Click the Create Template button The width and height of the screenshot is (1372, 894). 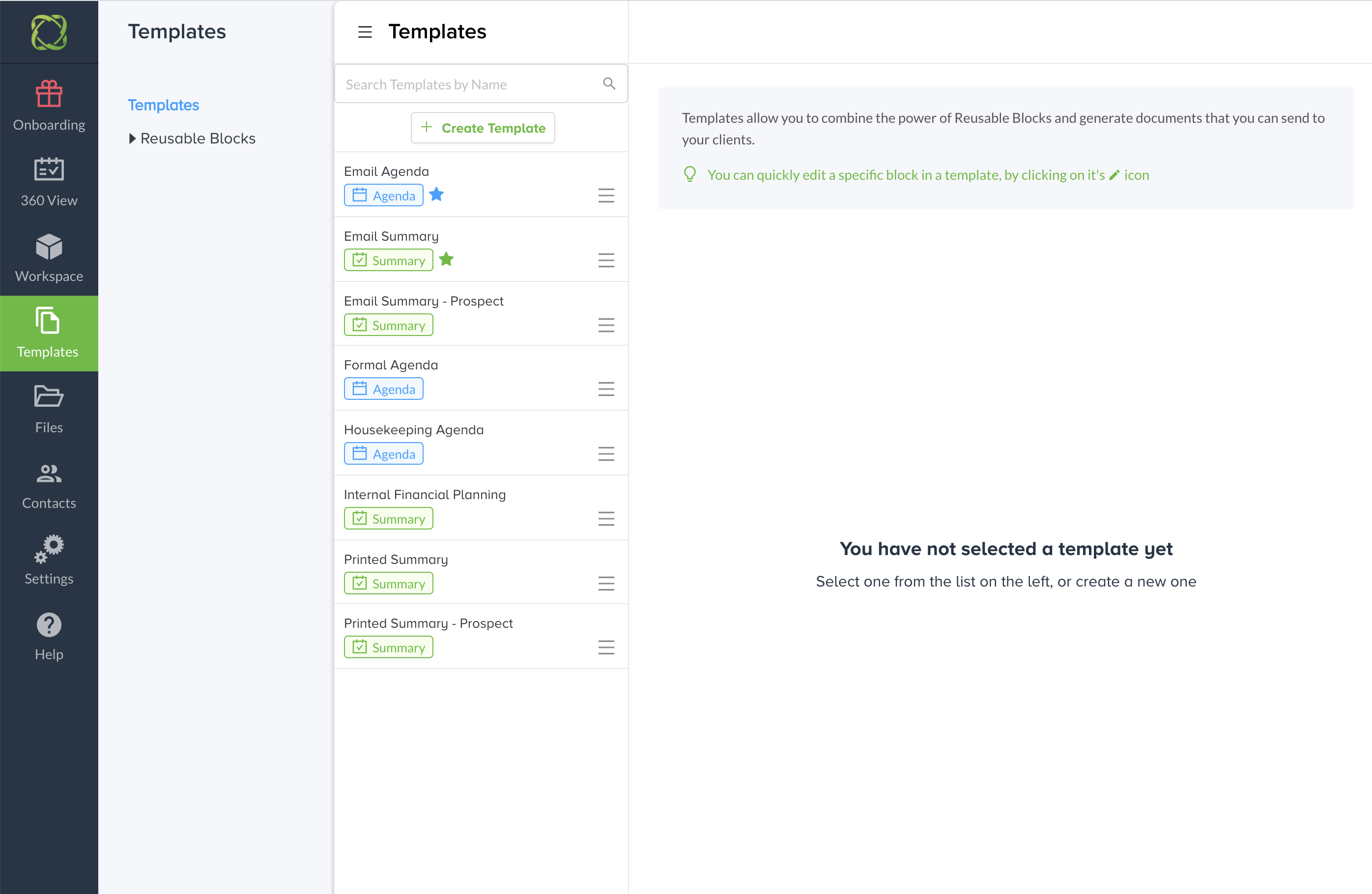(x=483, y=127)
